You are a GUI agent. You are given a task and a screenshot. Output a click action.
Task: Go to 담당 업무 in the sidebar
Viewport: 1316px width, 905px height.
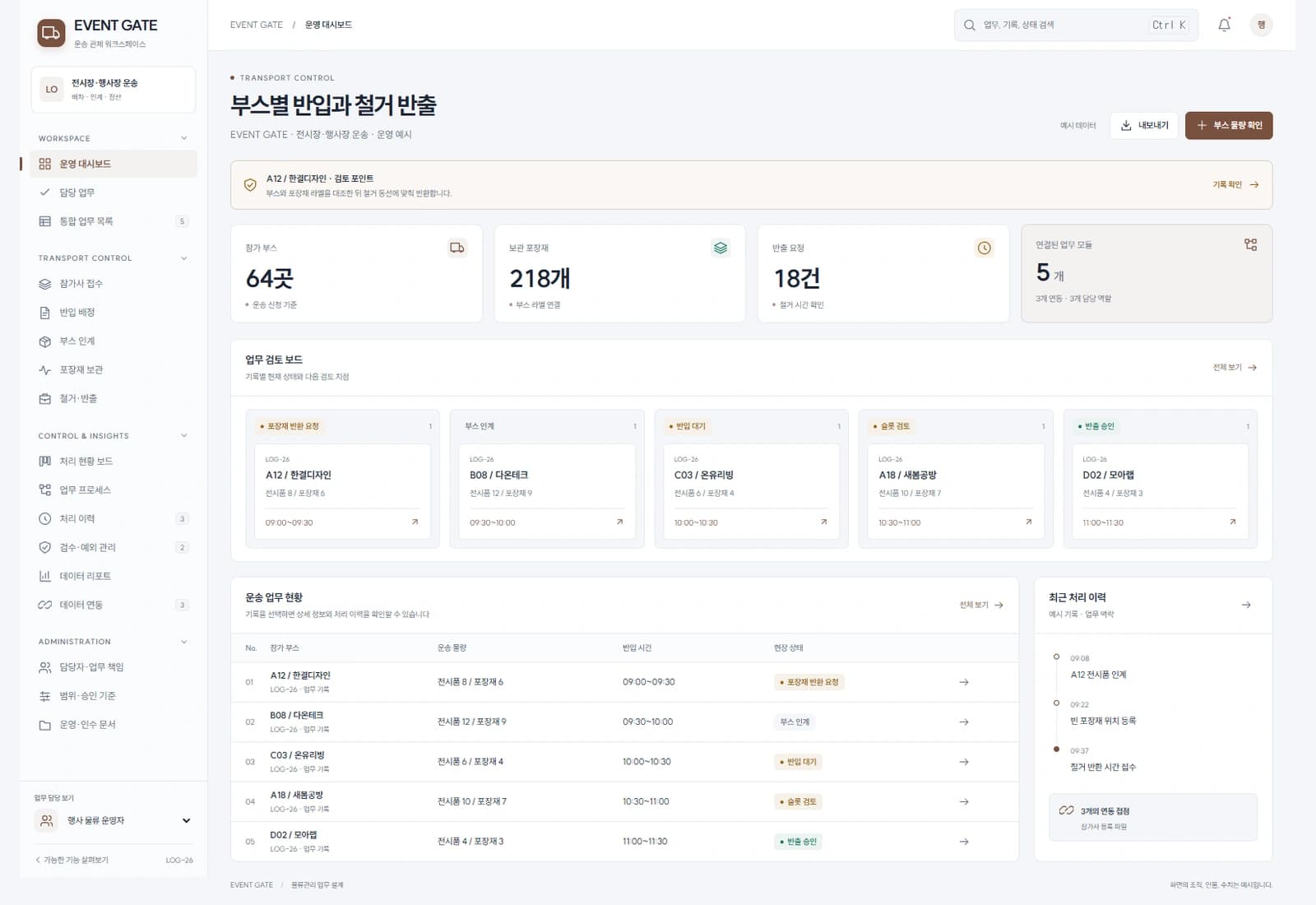pos(114,193)
